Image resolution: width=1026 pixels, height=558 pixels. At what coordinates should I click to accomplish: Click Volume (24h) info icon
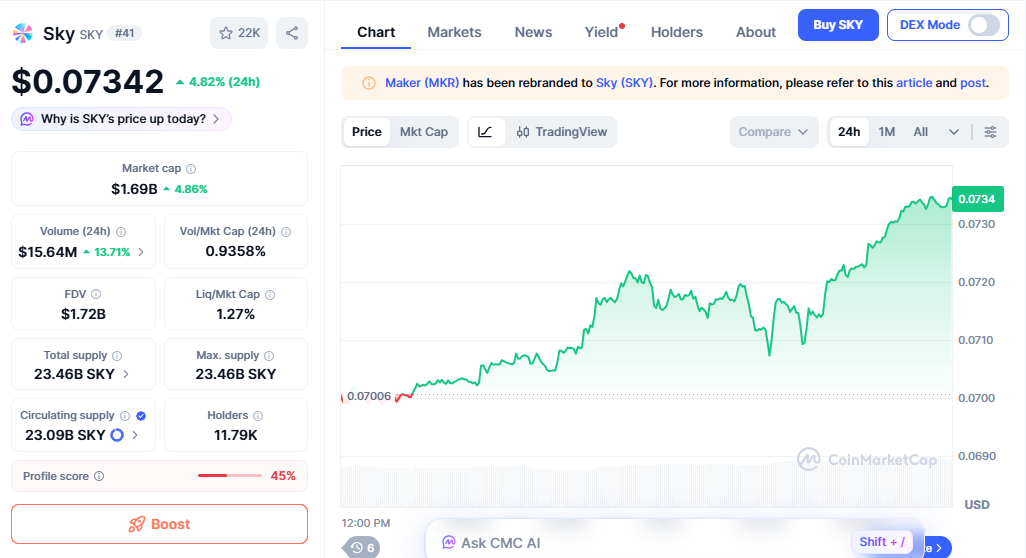(121, 232)
